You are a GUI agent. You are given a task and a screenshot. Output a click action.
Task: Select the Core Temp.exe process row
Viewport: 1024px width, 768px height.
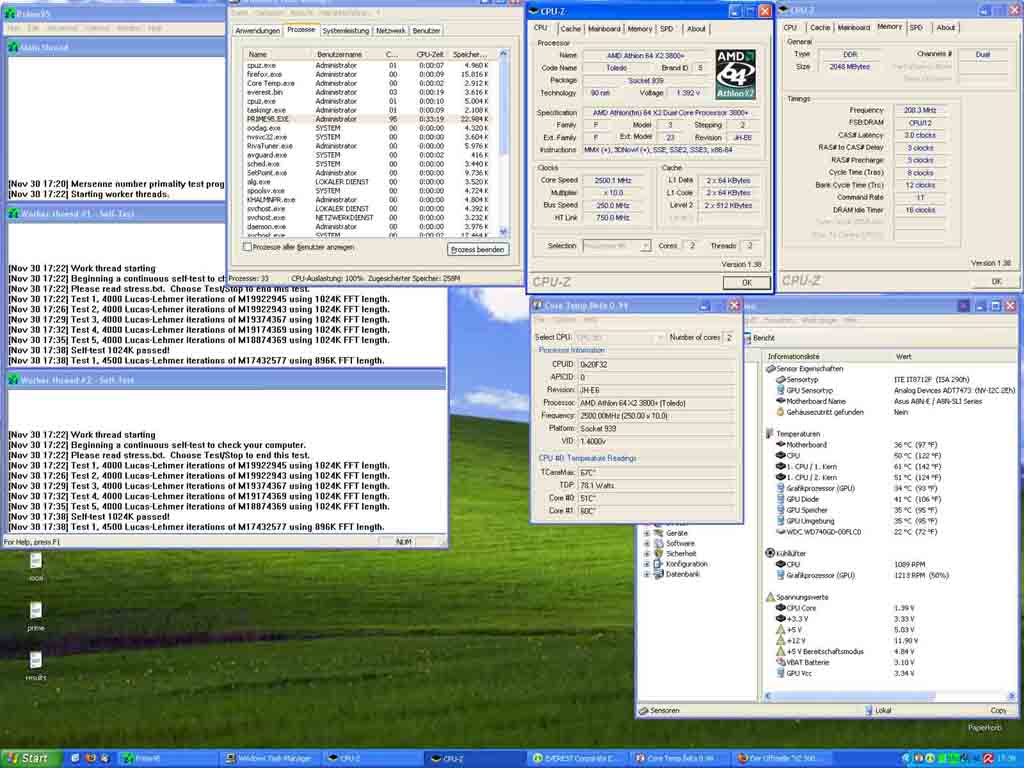coord(370,84)
